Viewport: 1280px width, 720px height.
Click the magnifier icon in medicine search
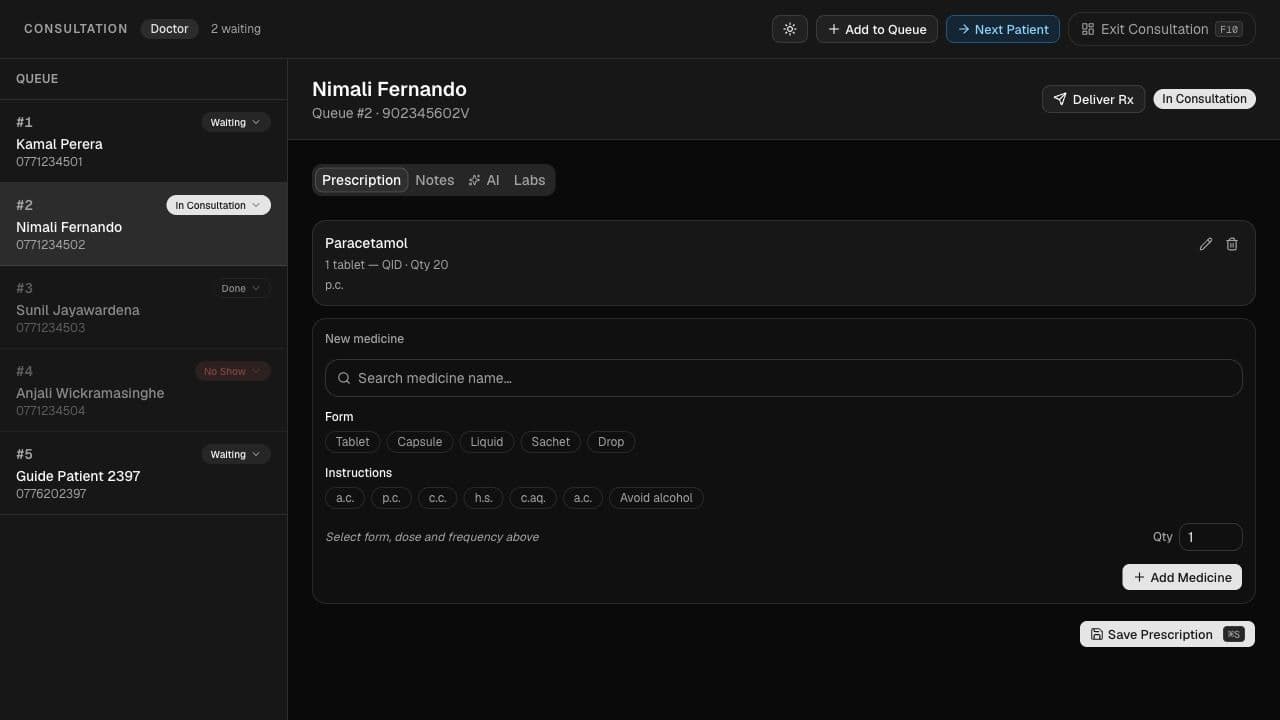[344, 378]
